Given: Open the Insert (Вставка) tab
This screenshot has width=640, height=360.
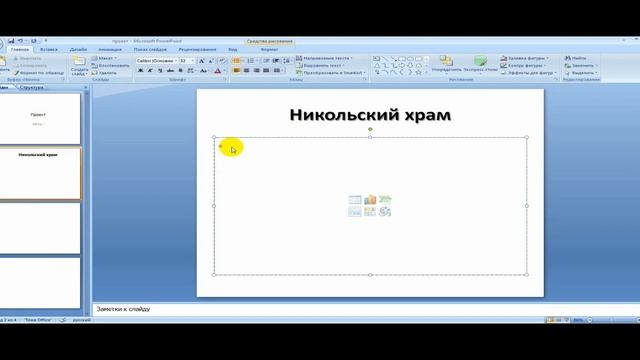Looking at the screenshot, I should pyautogui.click(x=49, y=49).
